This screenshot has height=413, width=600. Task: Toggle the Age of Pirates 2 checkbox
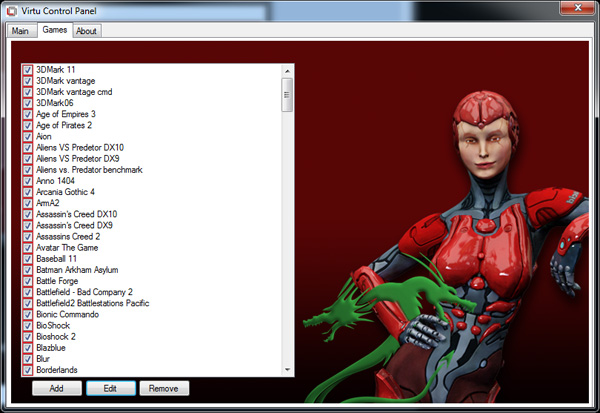click(28, 125)
